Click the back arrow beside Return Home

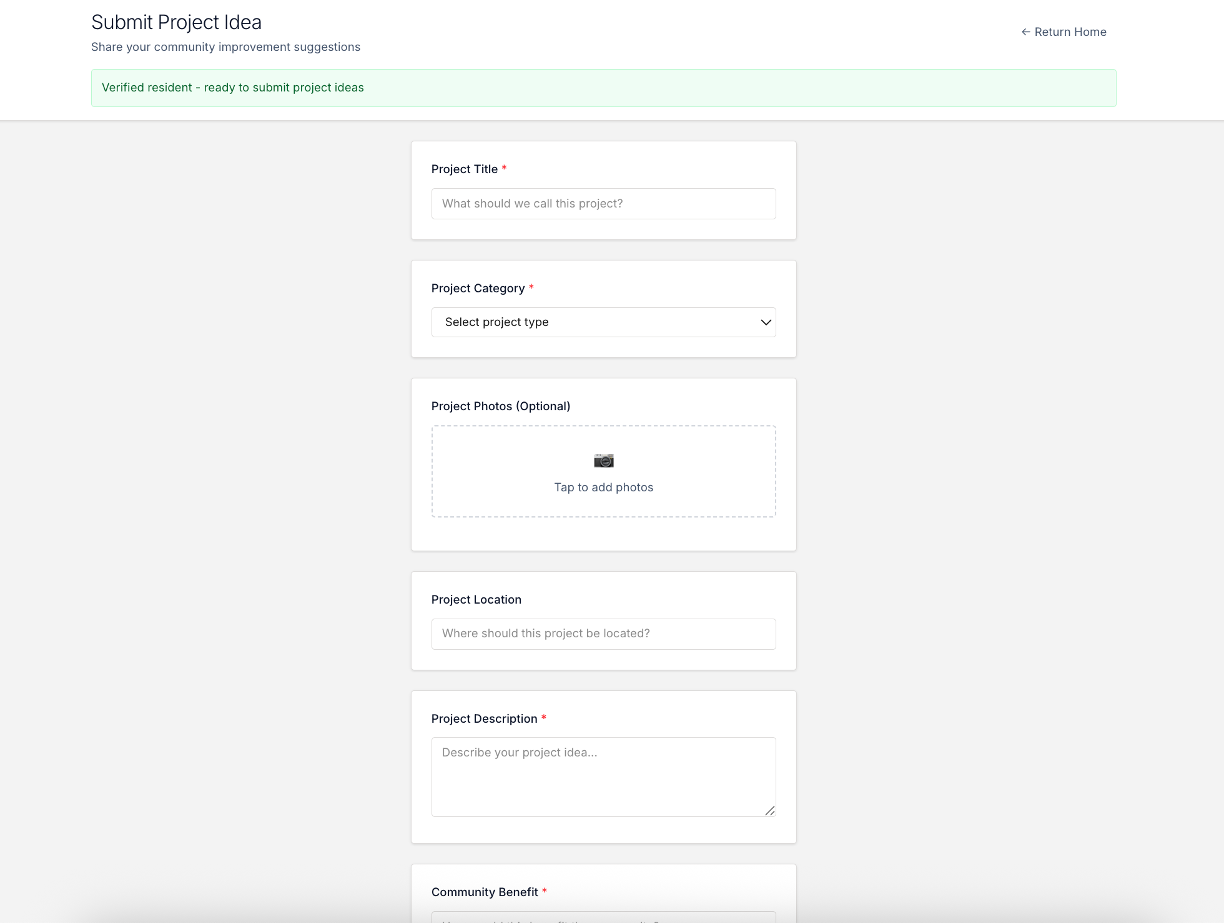(1025, 31)
